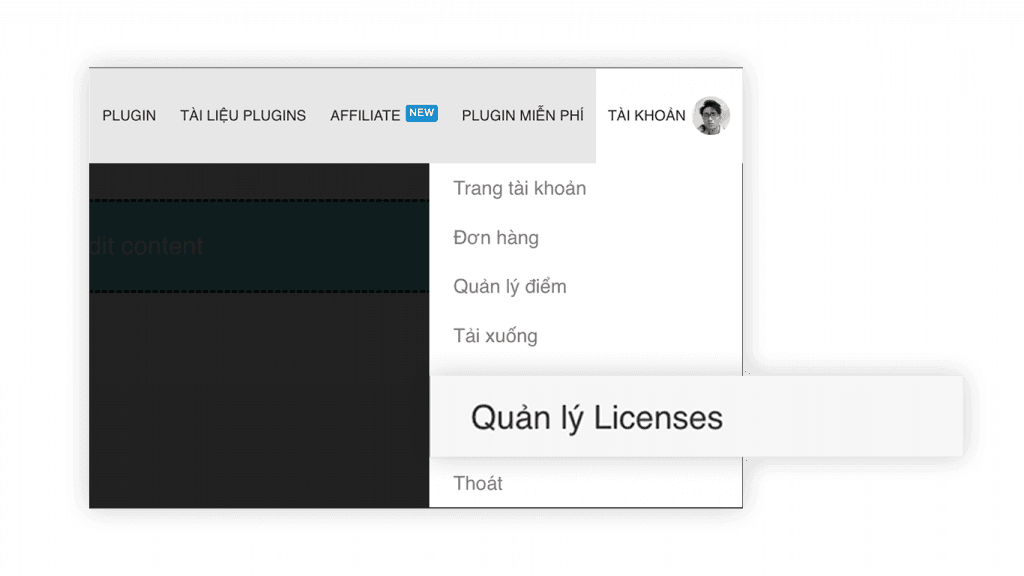Screen dimensions: 1024x576
Task: Click the user avatar photo
Action: (711, 116)
